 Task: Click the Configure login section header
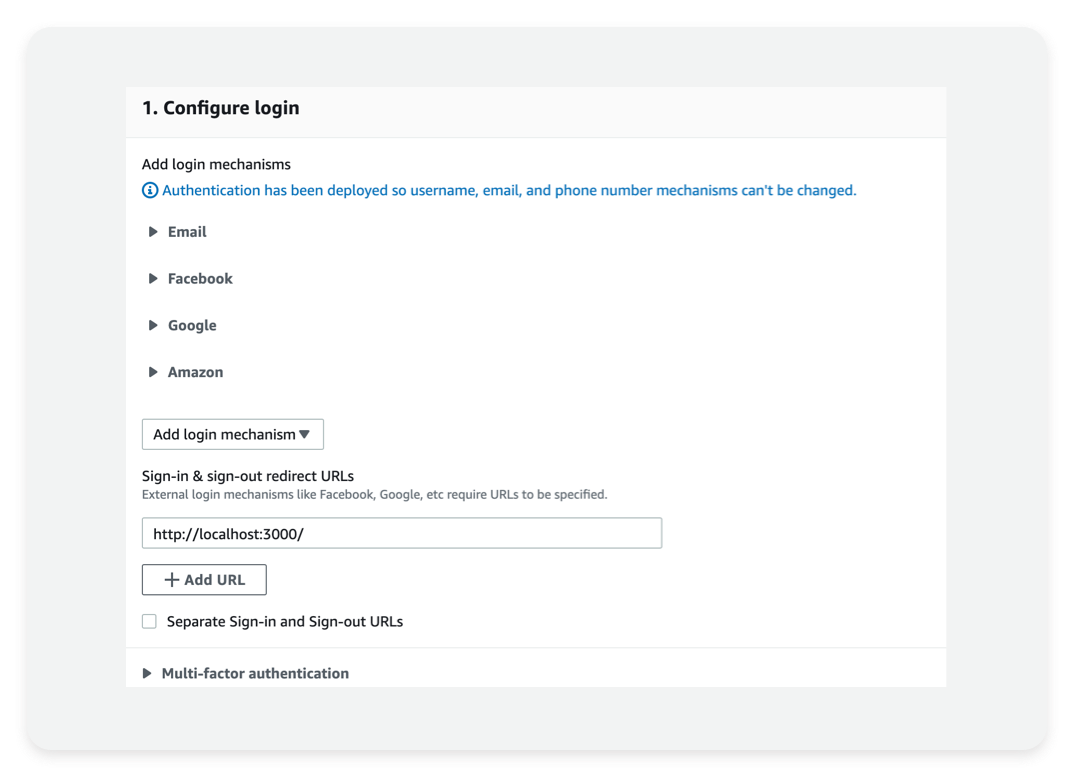tap(221, 108)
